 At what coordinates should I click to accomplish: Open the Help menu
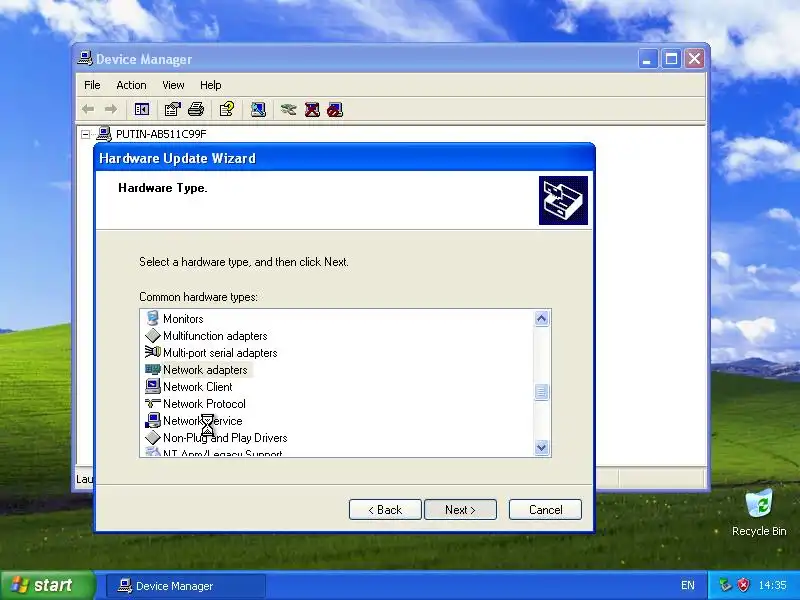pos(210,85)
